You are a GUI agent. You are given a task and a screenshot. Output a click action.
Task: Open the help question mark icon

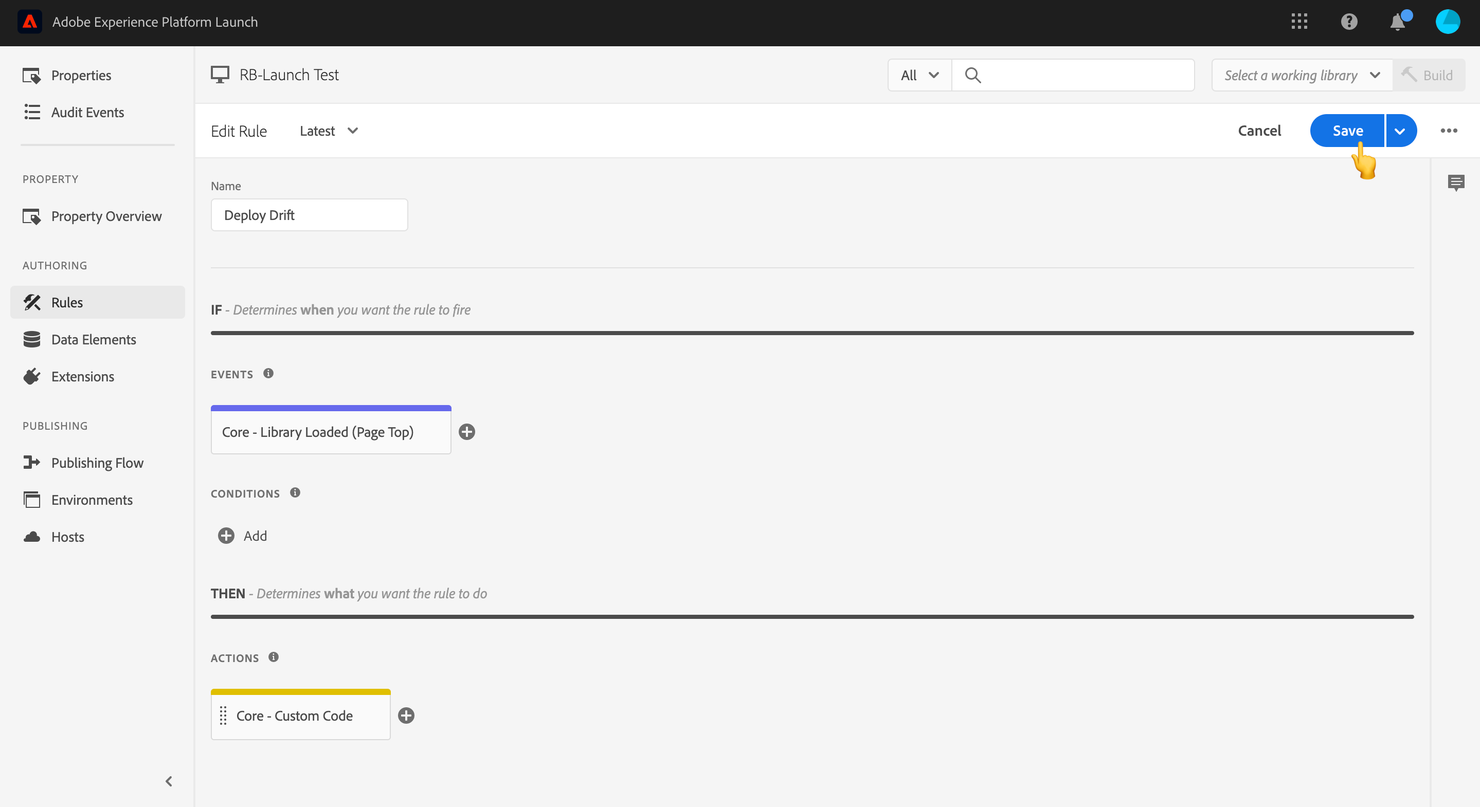tap(1349, 22)
